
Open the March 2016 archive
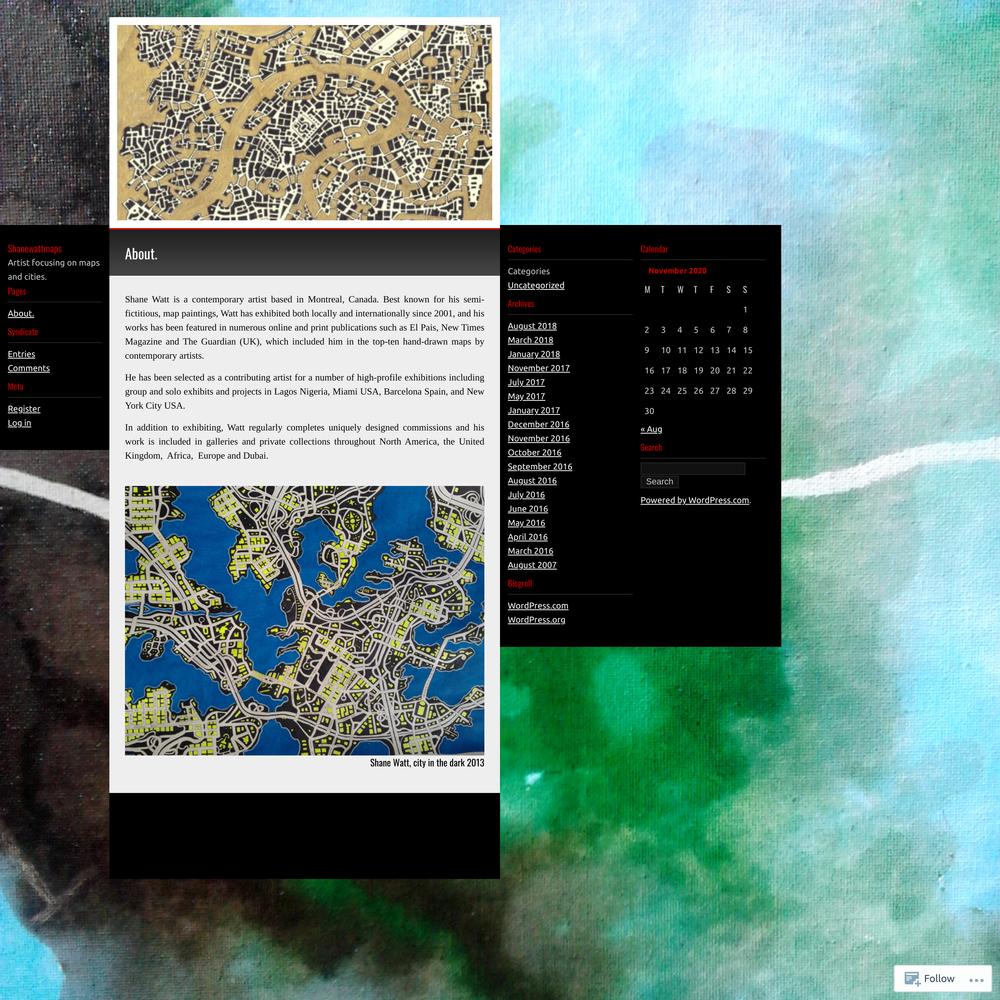pyautogui.click(x=531, y=551)
